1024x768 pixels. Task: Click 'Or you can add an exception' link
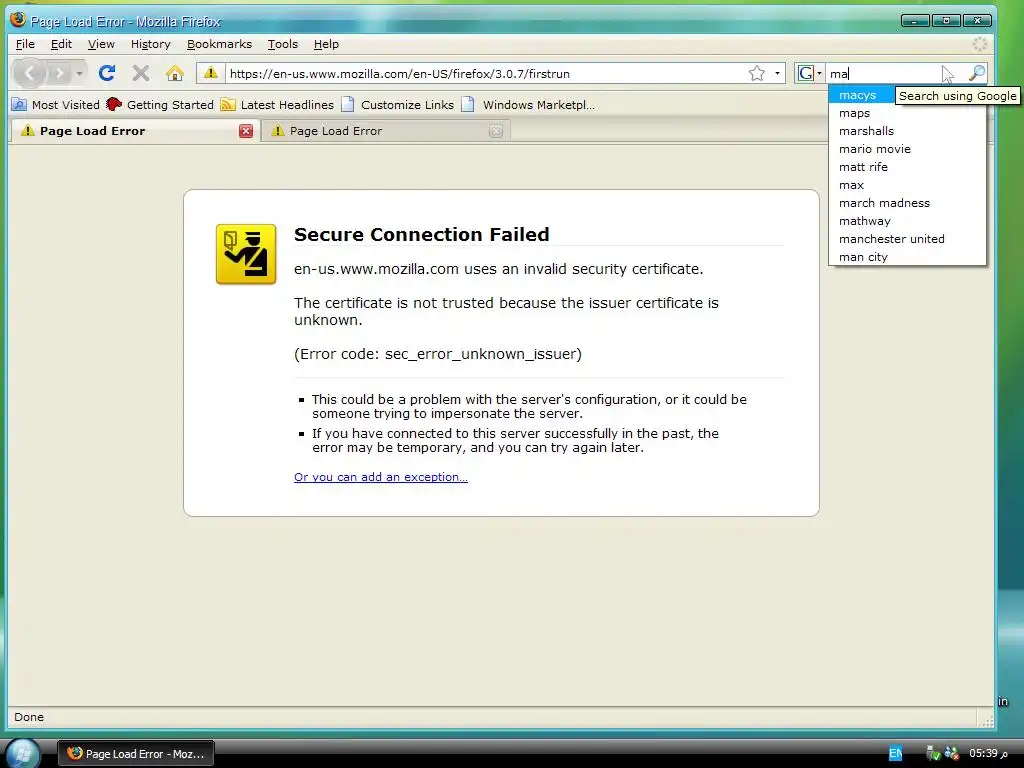tap(381, 477)
